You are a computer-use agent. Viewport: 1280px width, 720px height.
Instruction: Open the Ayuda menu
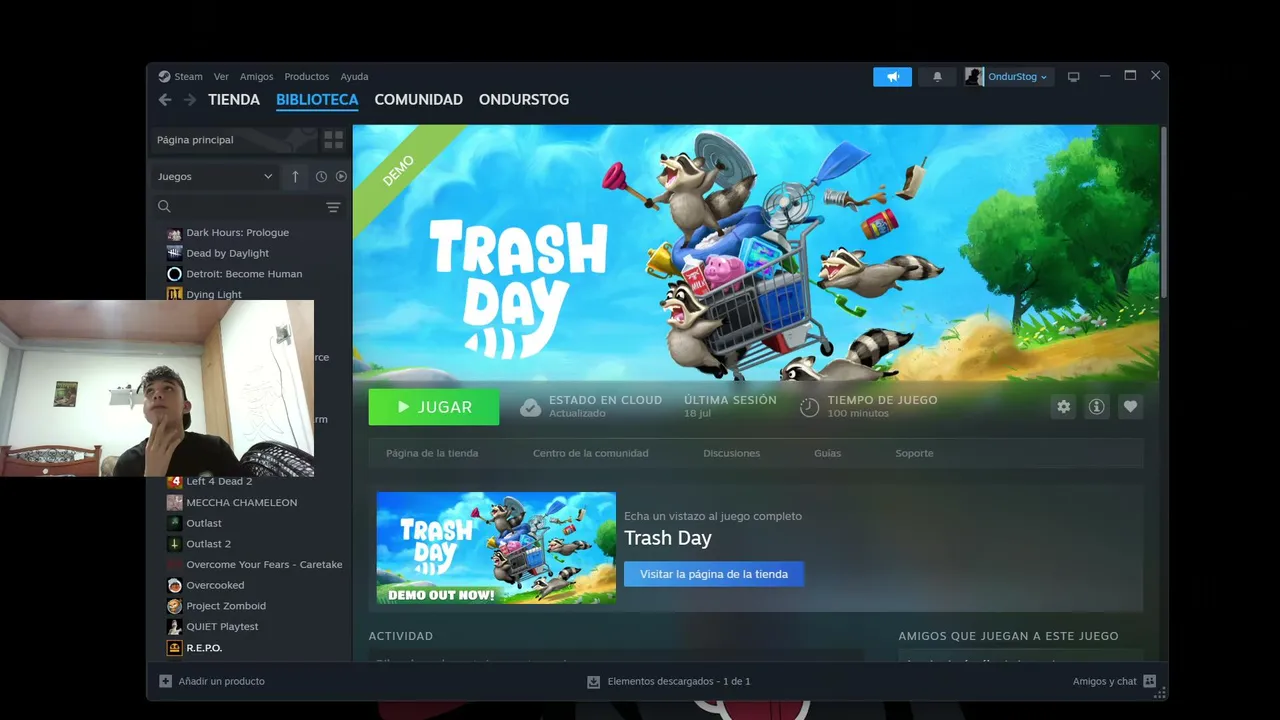[354, 77]
